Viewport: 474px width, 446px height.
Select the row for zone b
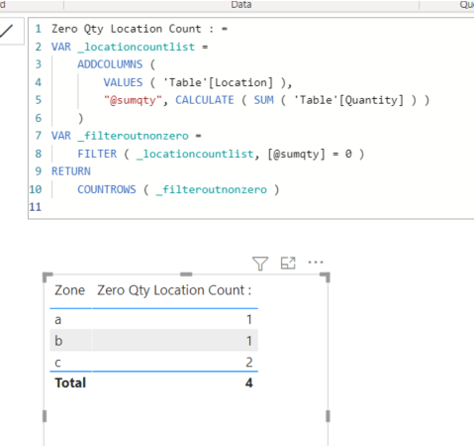[x=154, y=341]
